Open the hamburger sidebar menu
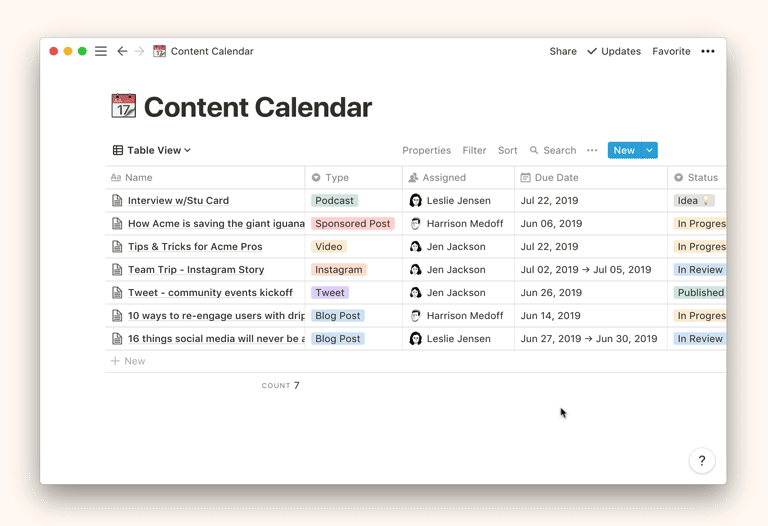Screen dimensions: 768x526 point(101,51)
